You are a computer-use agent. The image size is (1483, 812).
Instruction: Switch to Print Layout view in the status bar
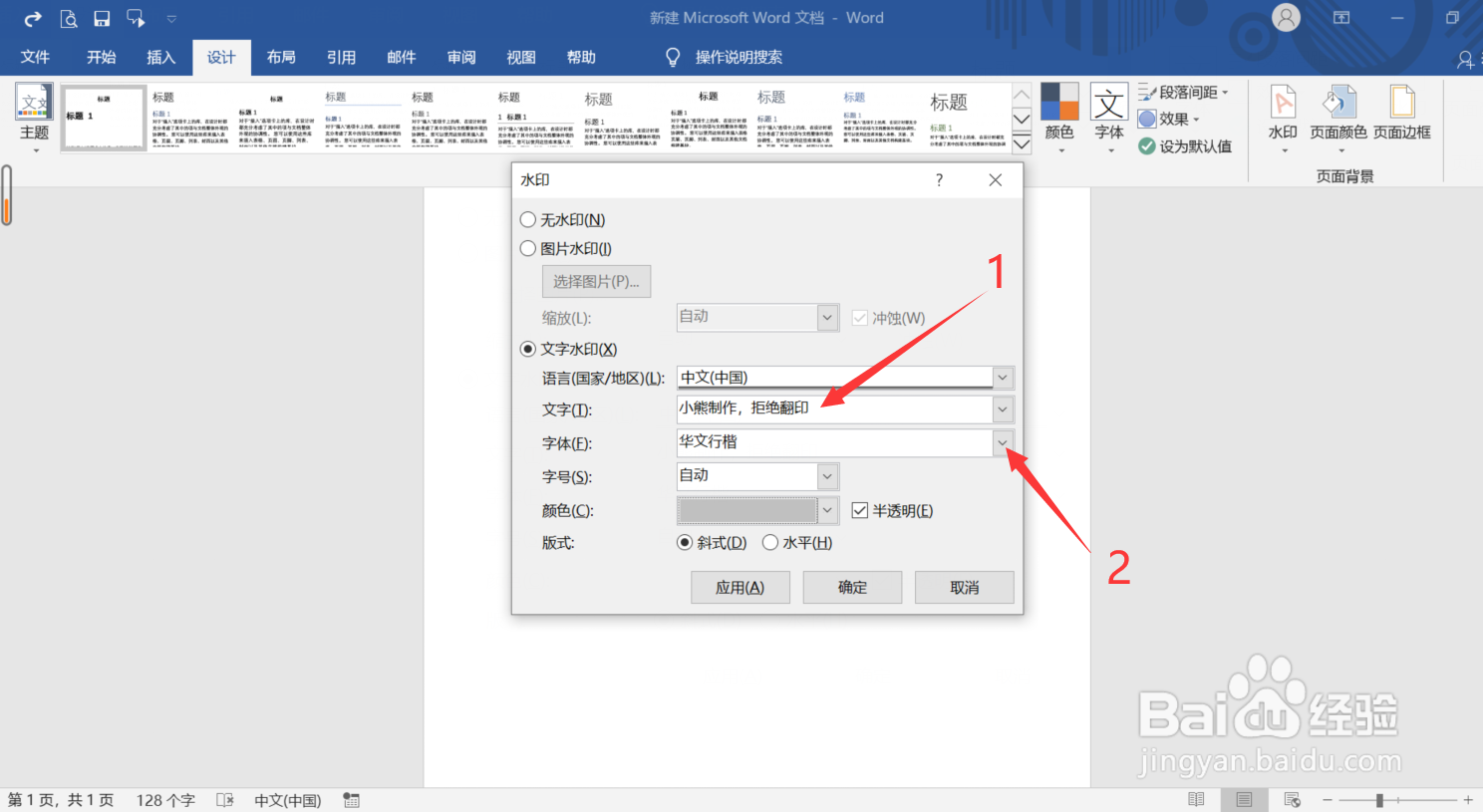click(x=1244, y=800)
